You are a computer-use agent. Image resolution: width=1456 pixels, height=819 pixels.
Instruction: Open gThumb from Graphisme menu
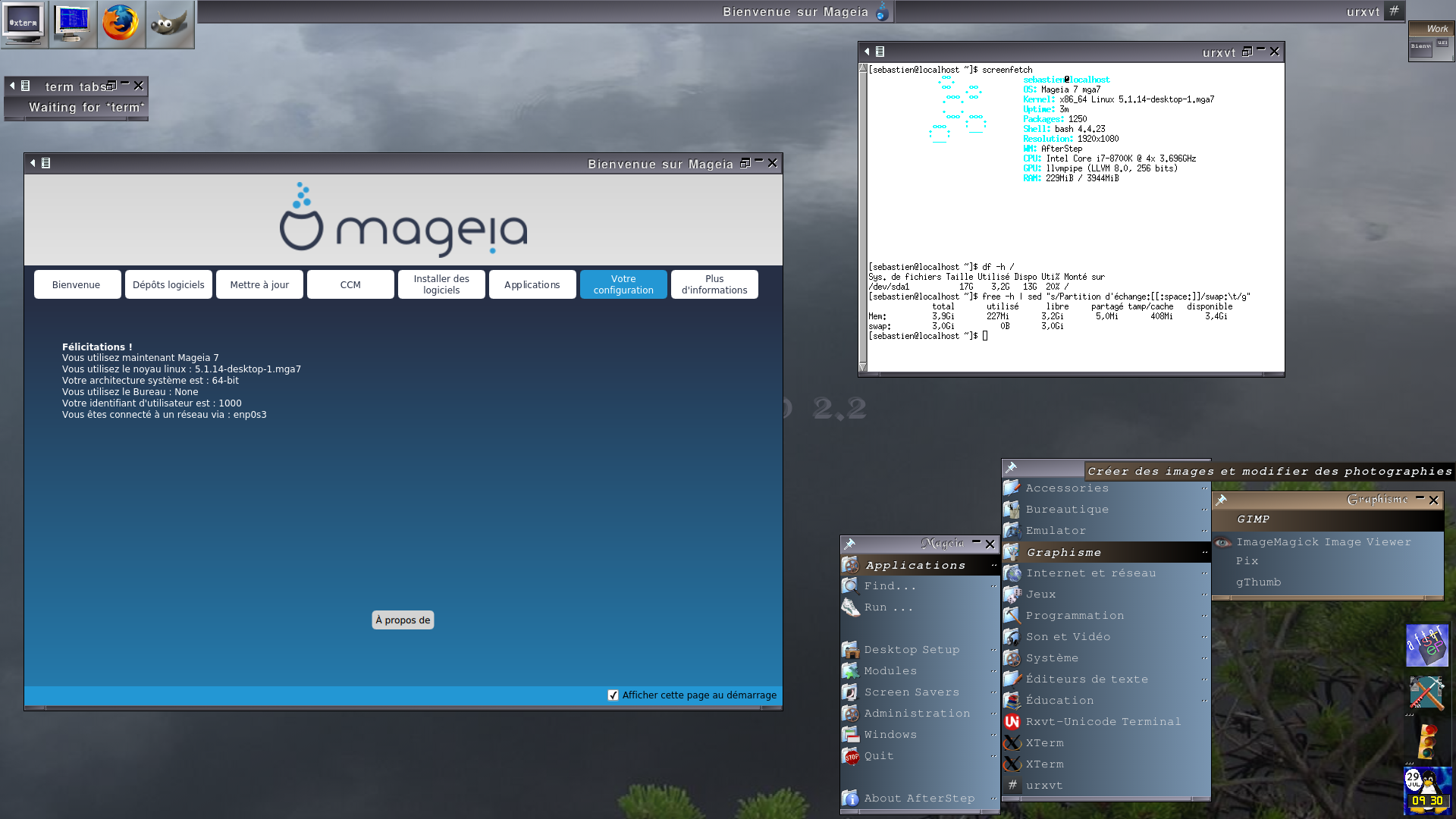point(1327,582)
